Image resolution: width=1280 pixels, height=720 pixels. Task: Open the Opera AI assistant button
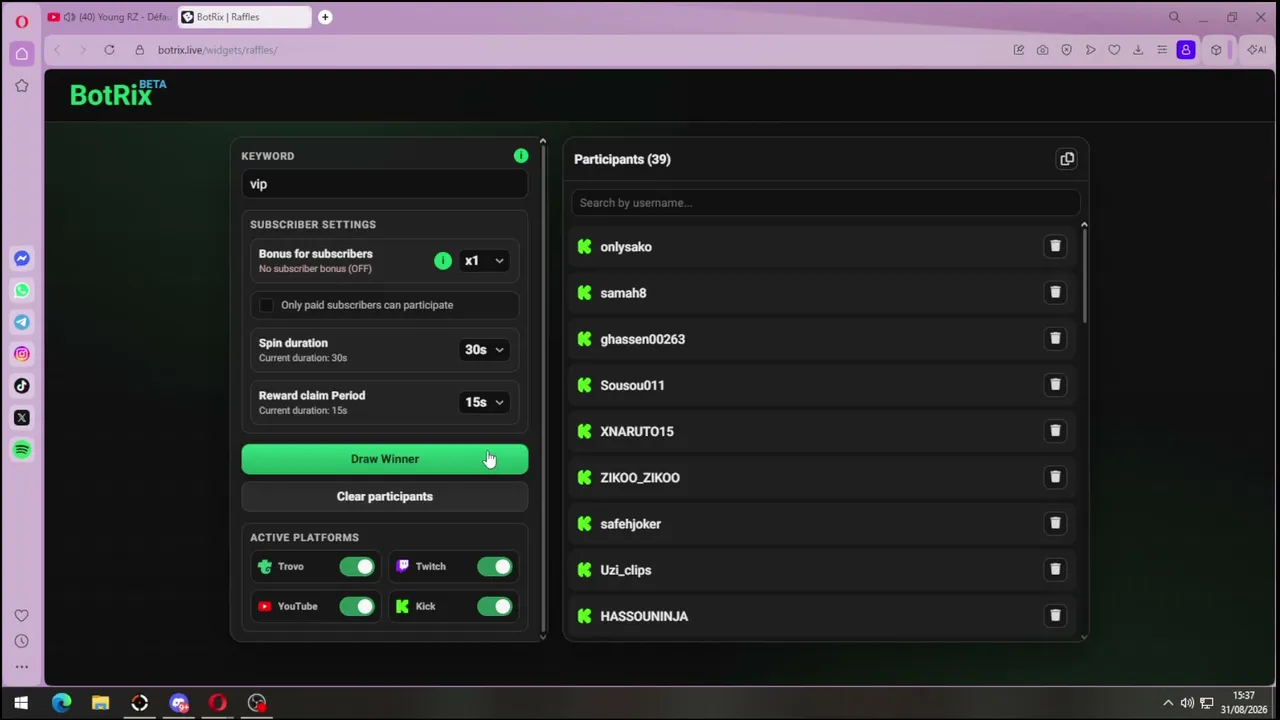[1257, 50]
